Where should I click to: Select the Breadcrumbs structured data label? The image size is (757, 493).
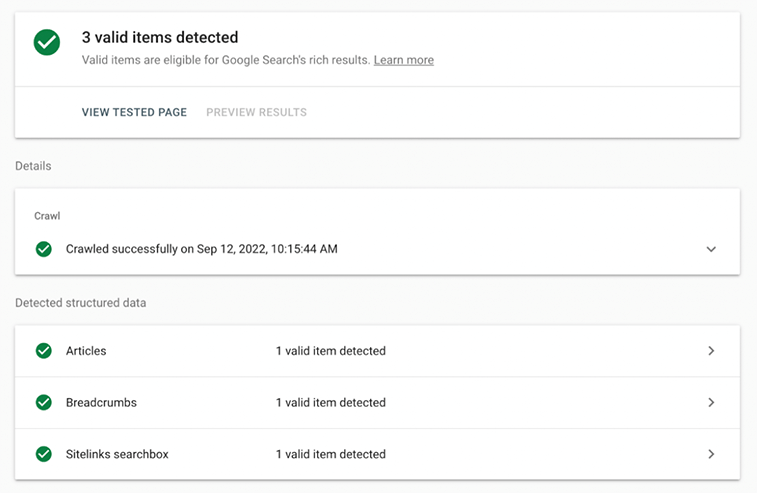(101, 403)
